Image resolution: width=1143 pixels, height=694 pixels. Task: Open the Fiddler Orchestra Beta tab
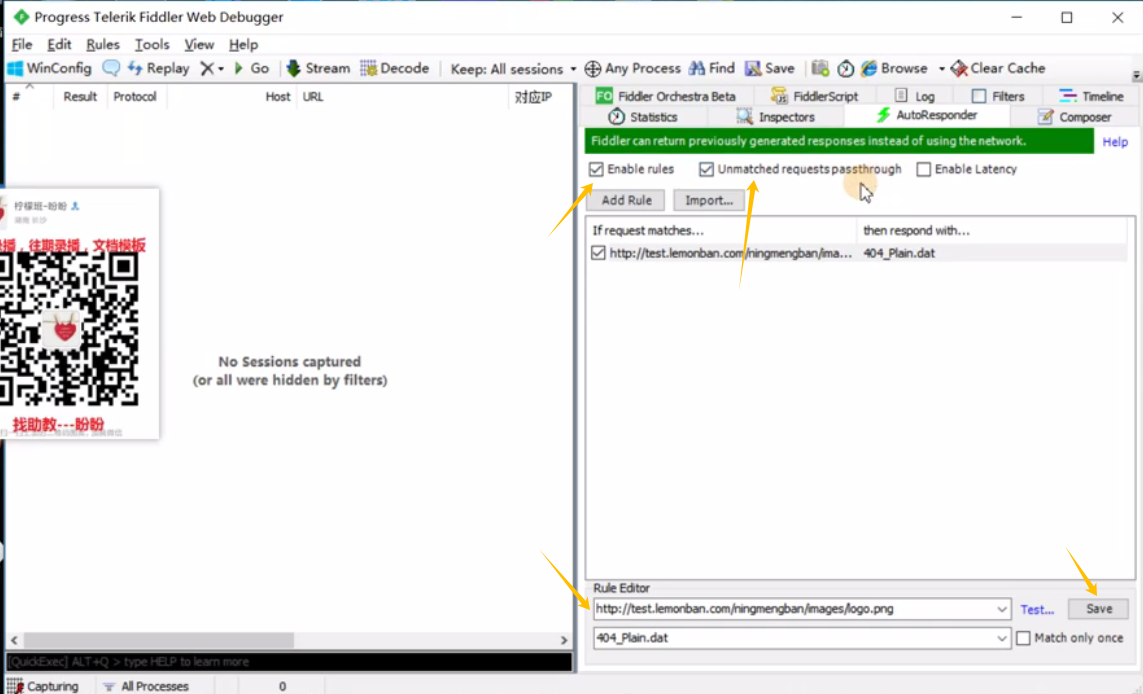pyautogui.click(x=666, y=96)
